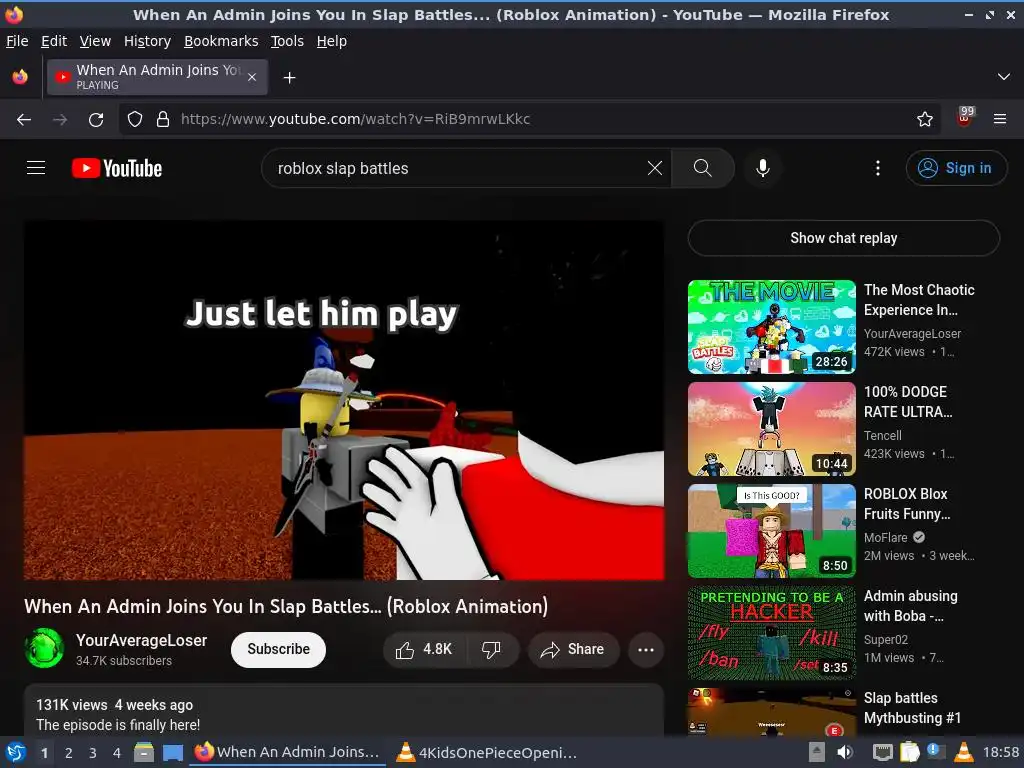Click the volume speaker tray icon
This screenshot has height=768, width=1024.
click(845, 752)
